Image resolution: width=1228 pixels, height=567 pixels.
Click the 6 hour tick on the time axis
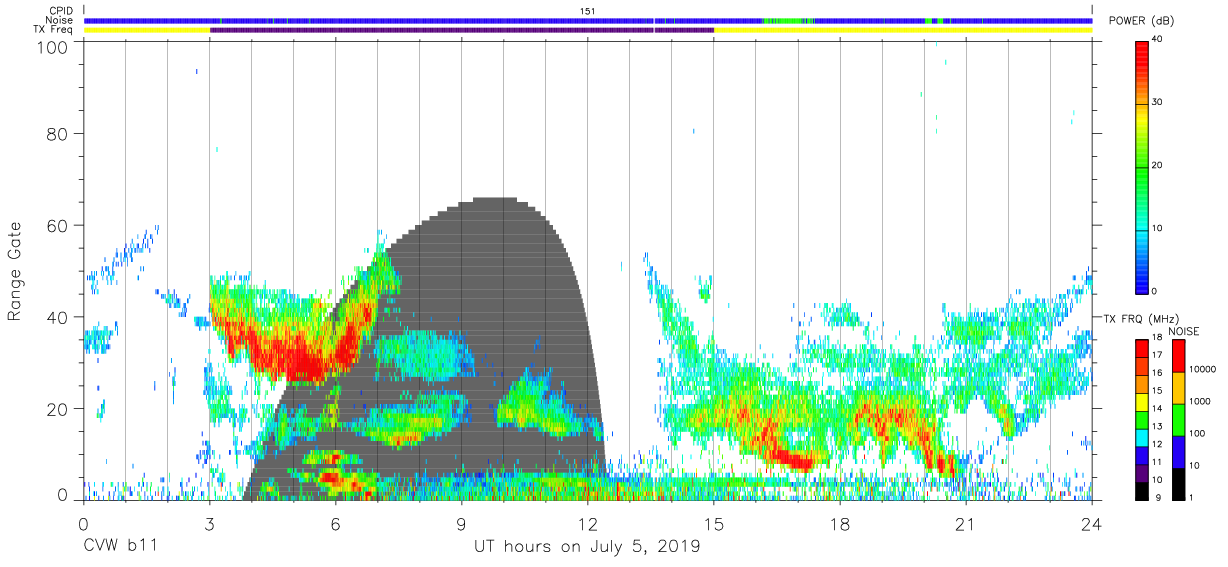pos(335,523)
